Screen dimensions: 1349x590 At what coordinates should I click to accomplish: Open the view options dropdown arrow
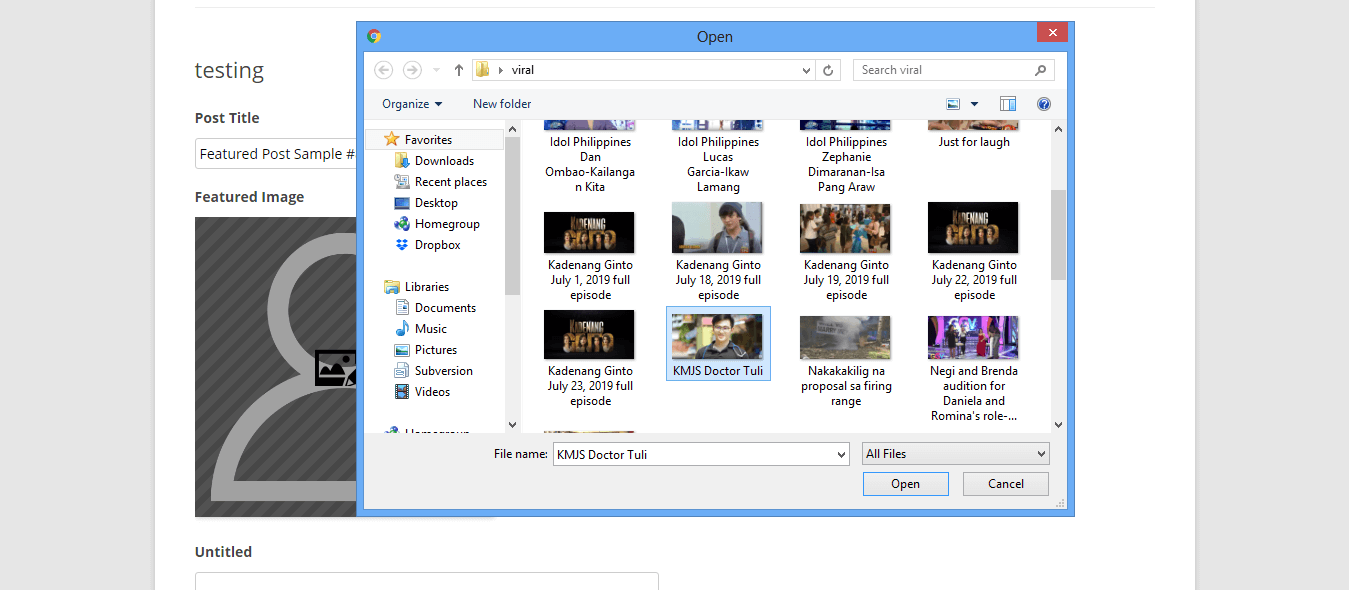tap(974, 104)
